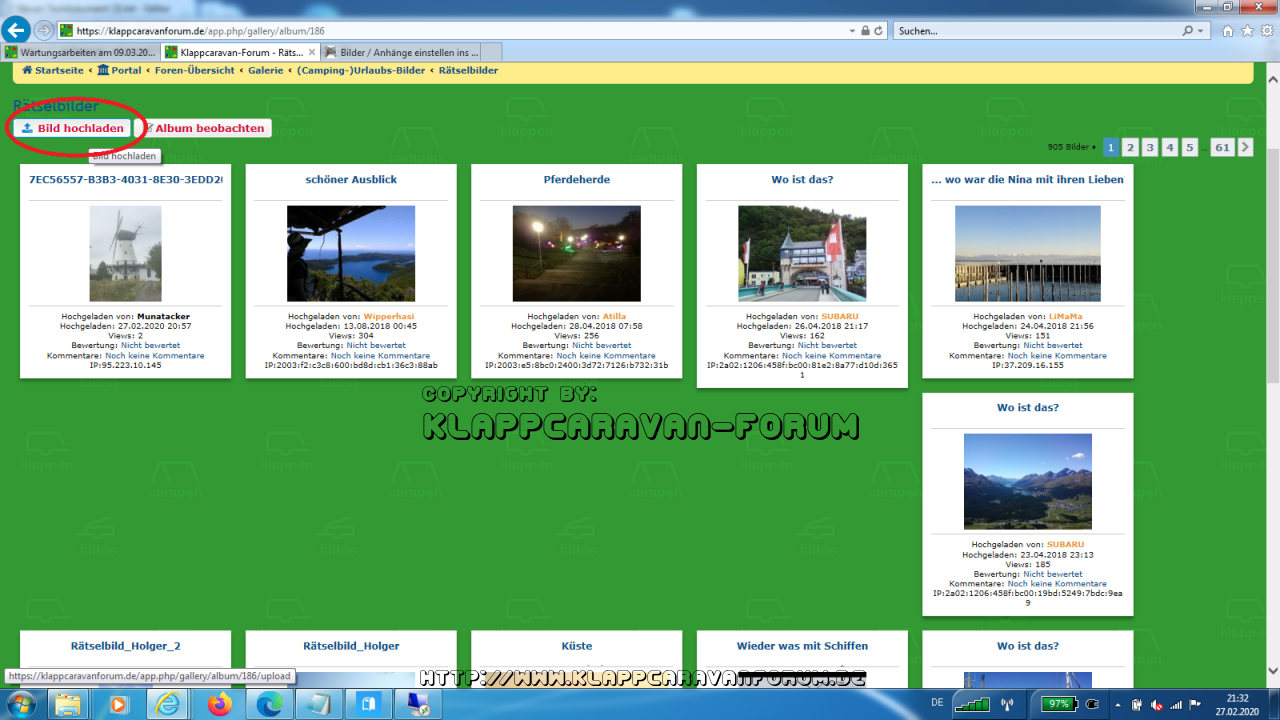
Task: Click the search magnifier icon
Action: click(1187, 31)
